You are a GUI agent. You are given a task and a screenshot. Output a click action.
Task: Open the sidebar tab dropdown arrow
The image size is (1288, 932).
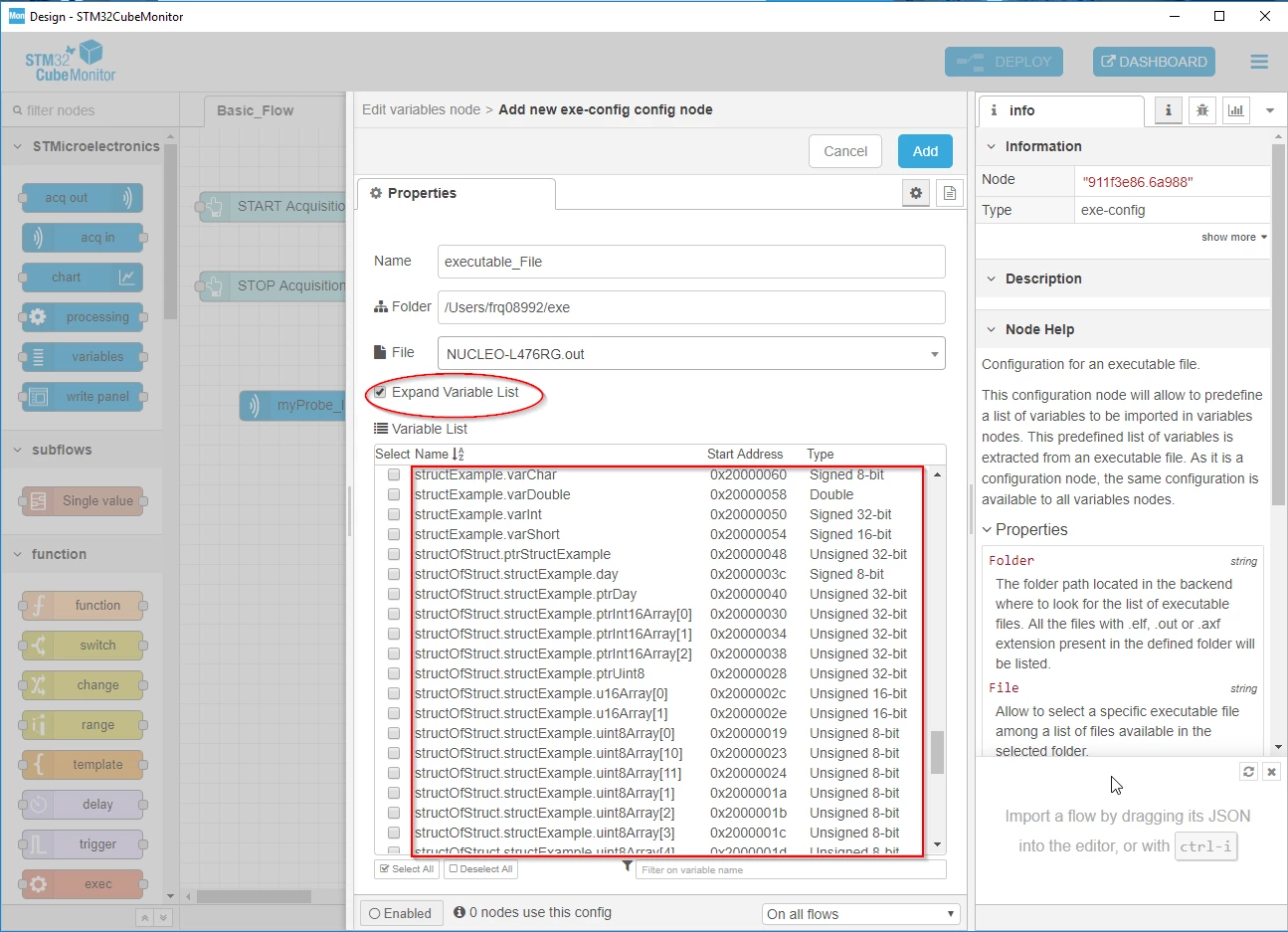[x=1270, y=110]
